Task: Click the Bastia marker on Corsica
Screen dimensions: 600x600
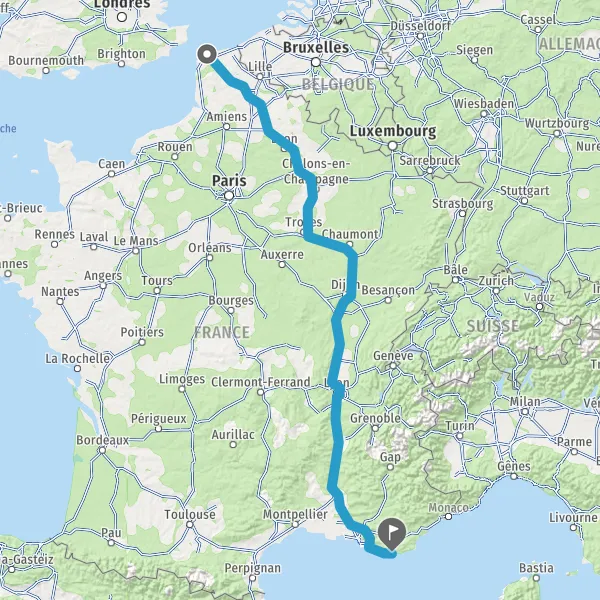Action: [537, 578]
